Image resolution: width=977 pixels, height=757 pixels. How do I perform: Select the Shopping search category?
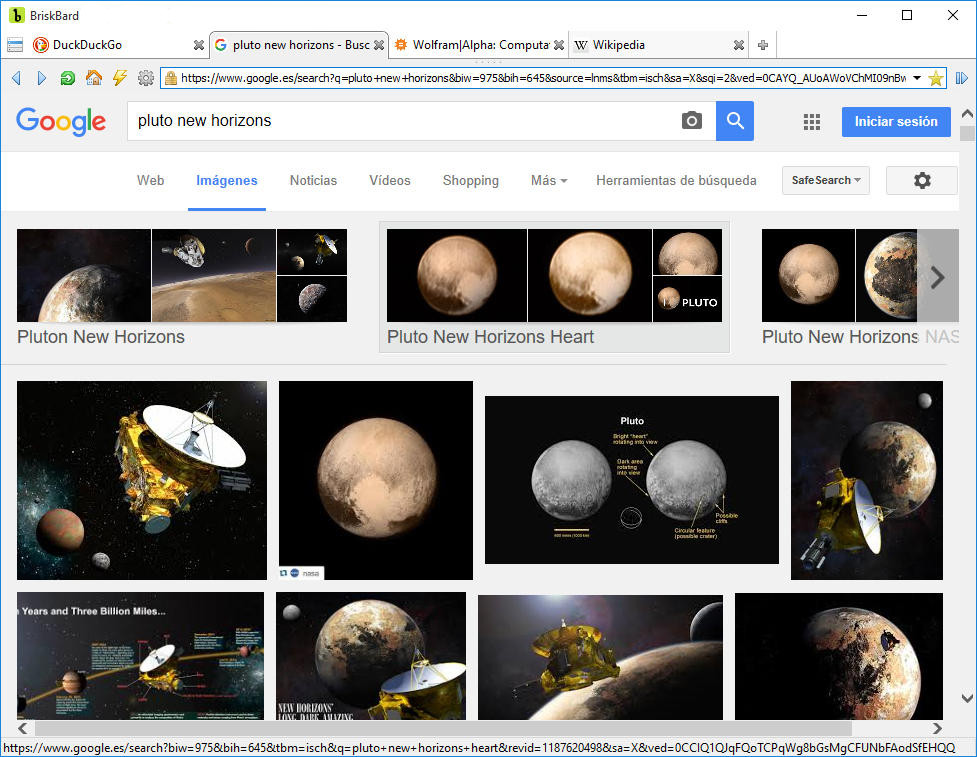coord(471,181)
